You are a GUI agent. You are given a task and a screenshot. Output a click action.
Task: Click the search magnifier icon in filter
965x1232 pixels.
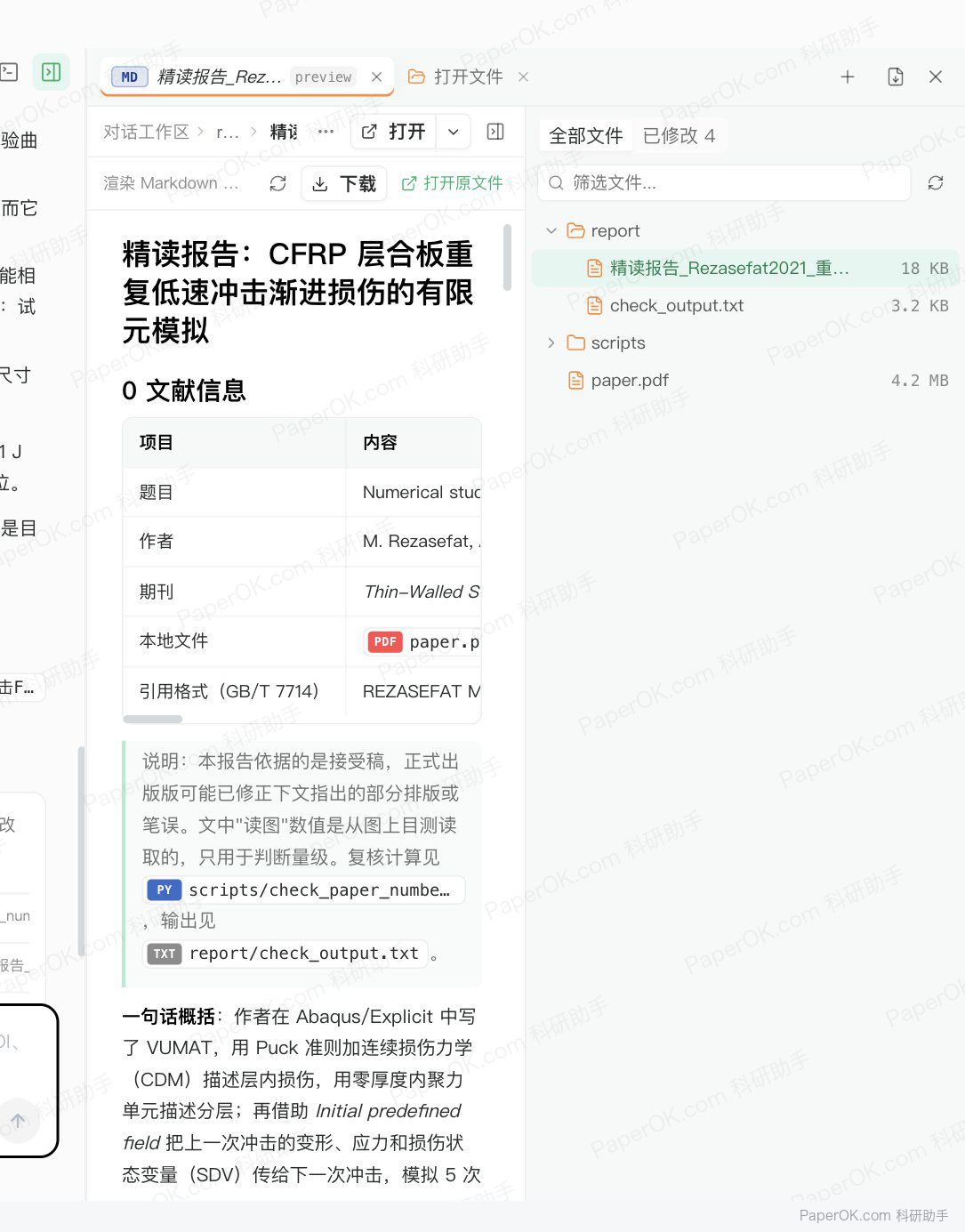[x=556, y=182]
